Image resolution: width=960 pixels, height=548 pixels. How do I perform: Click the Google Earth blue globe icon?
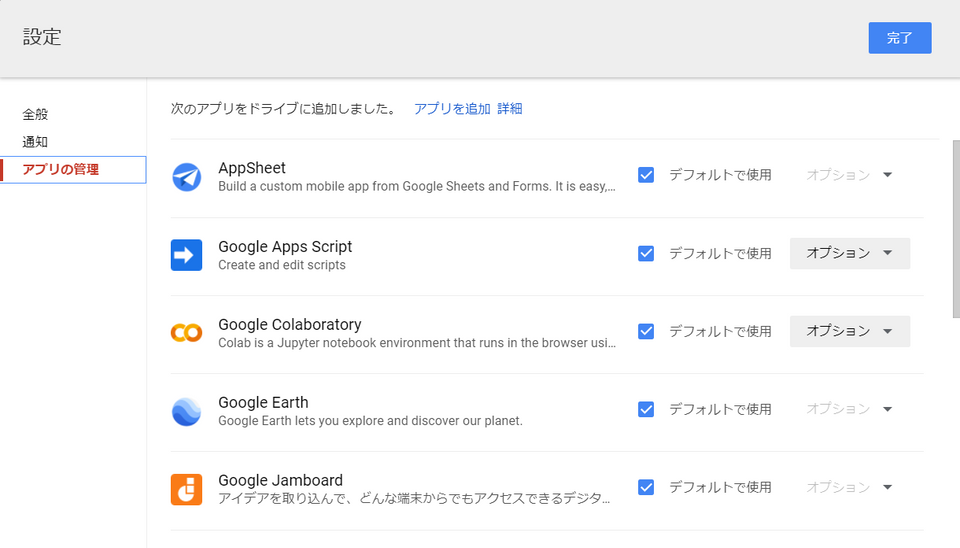pyautogui.click(x=186, y=411)
